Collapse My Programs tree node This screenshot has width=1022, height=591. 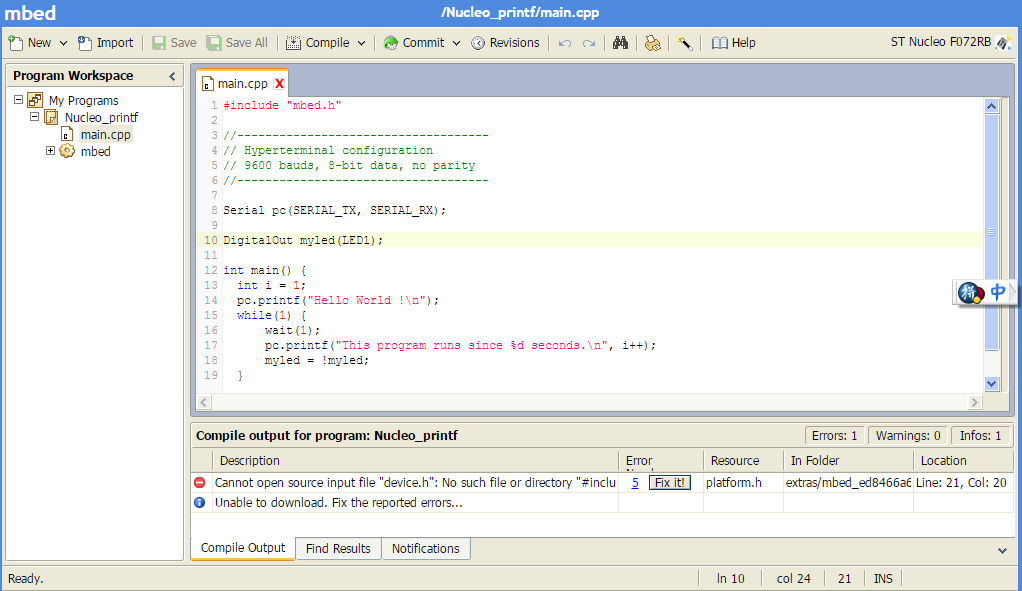[18, 100]
